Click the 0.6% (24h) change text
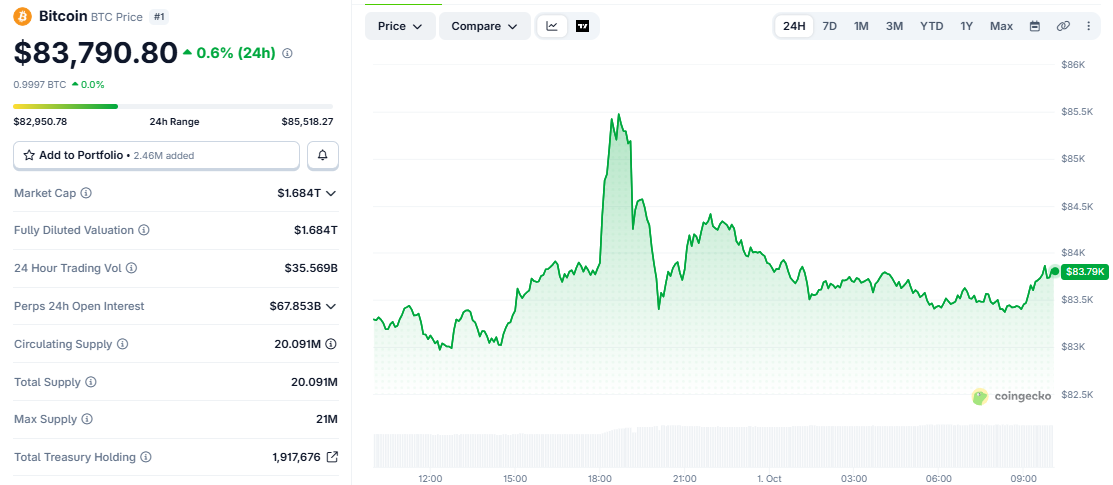Viewport: 1113px width, 485px height. pos(236,53)
